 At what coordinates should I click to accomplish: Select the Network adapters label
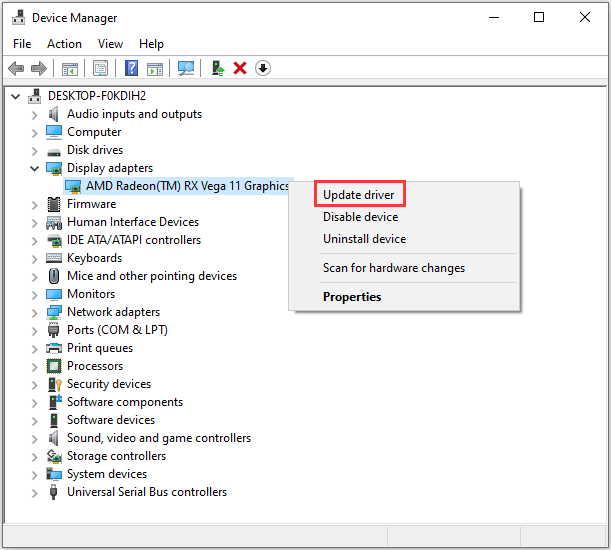(113, 312)
